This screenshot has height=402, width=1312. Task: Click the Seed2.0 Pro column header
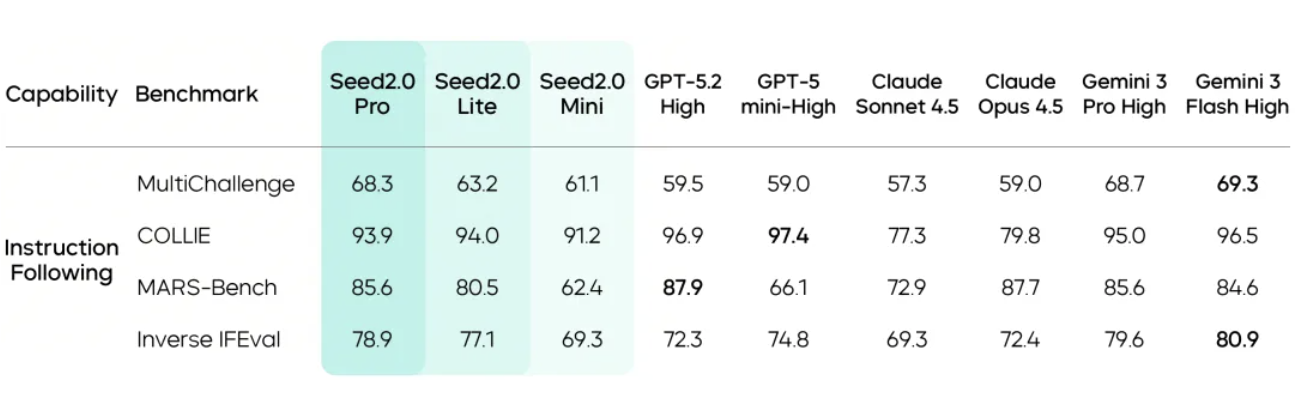372,93
